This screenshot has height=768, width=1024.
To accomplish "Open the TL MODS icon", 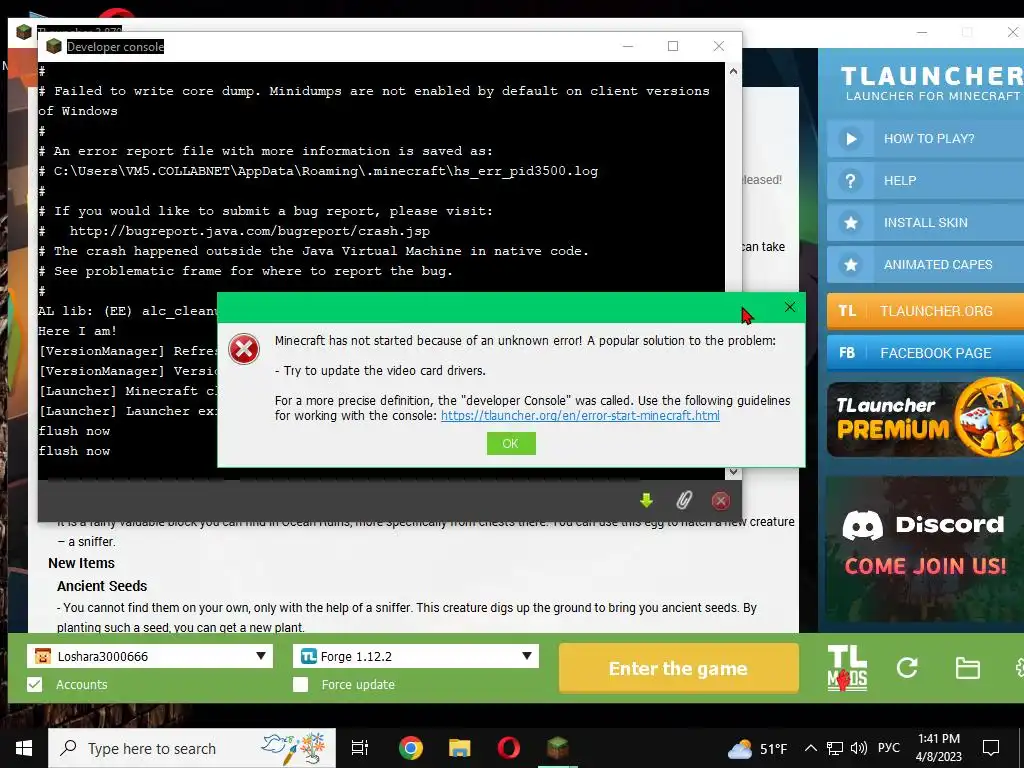I will 847,668.
